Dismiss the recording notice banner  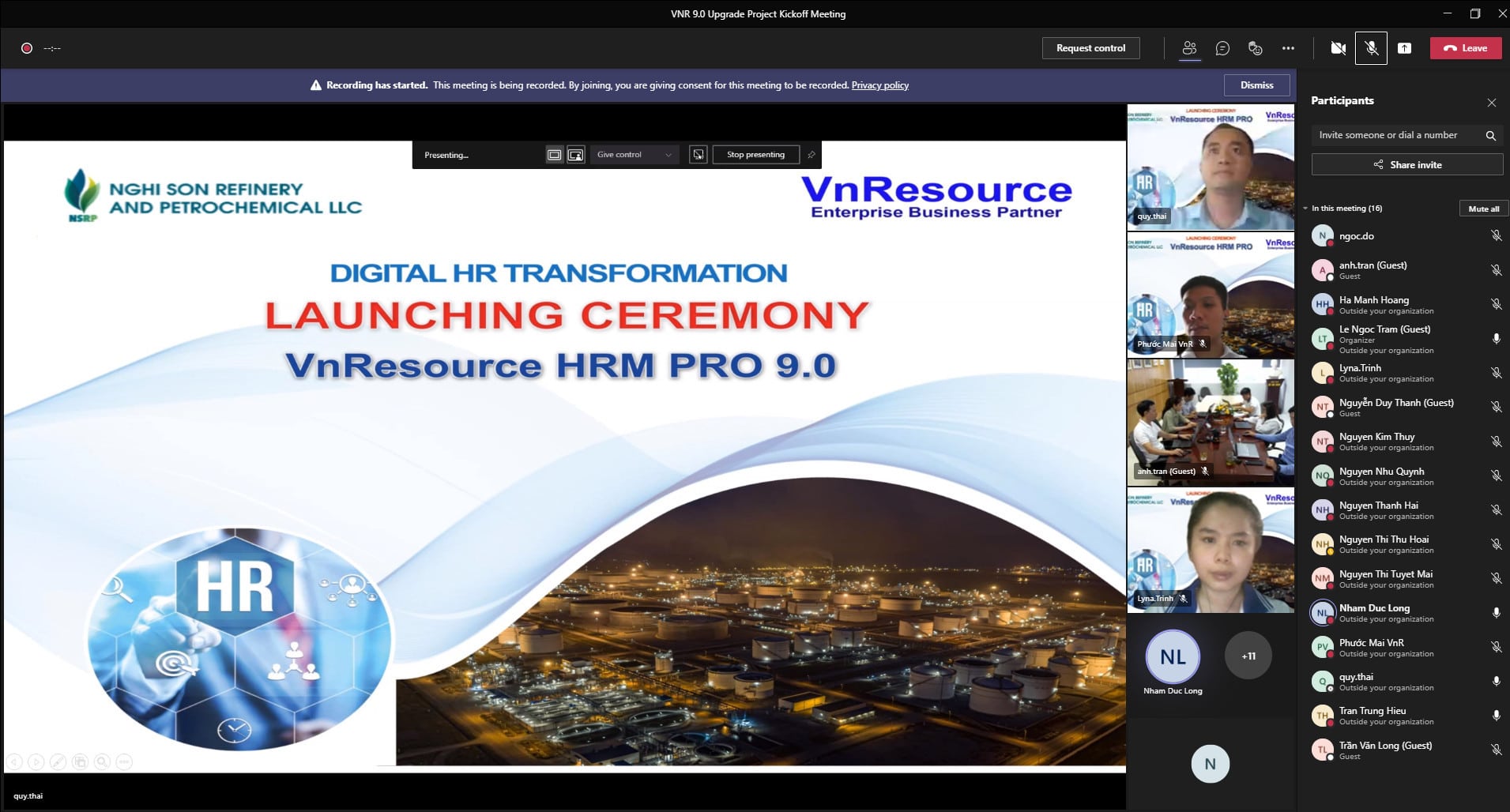1256,85
